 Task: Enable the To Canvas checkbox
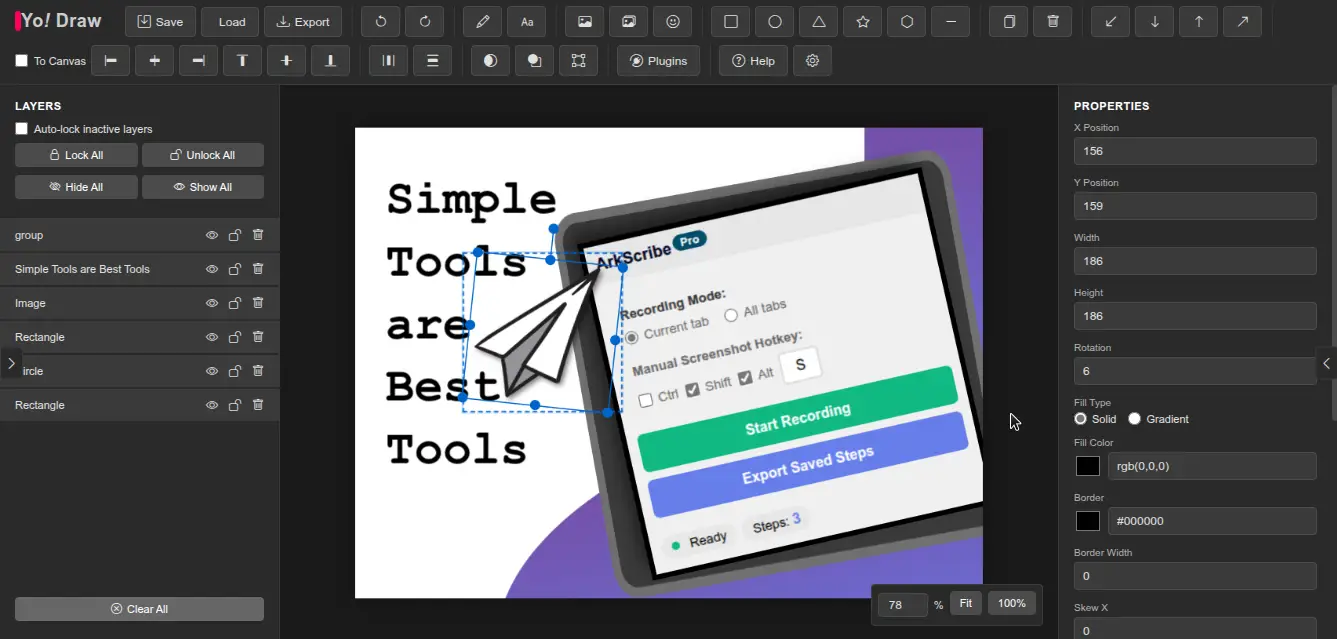point(20,60)
